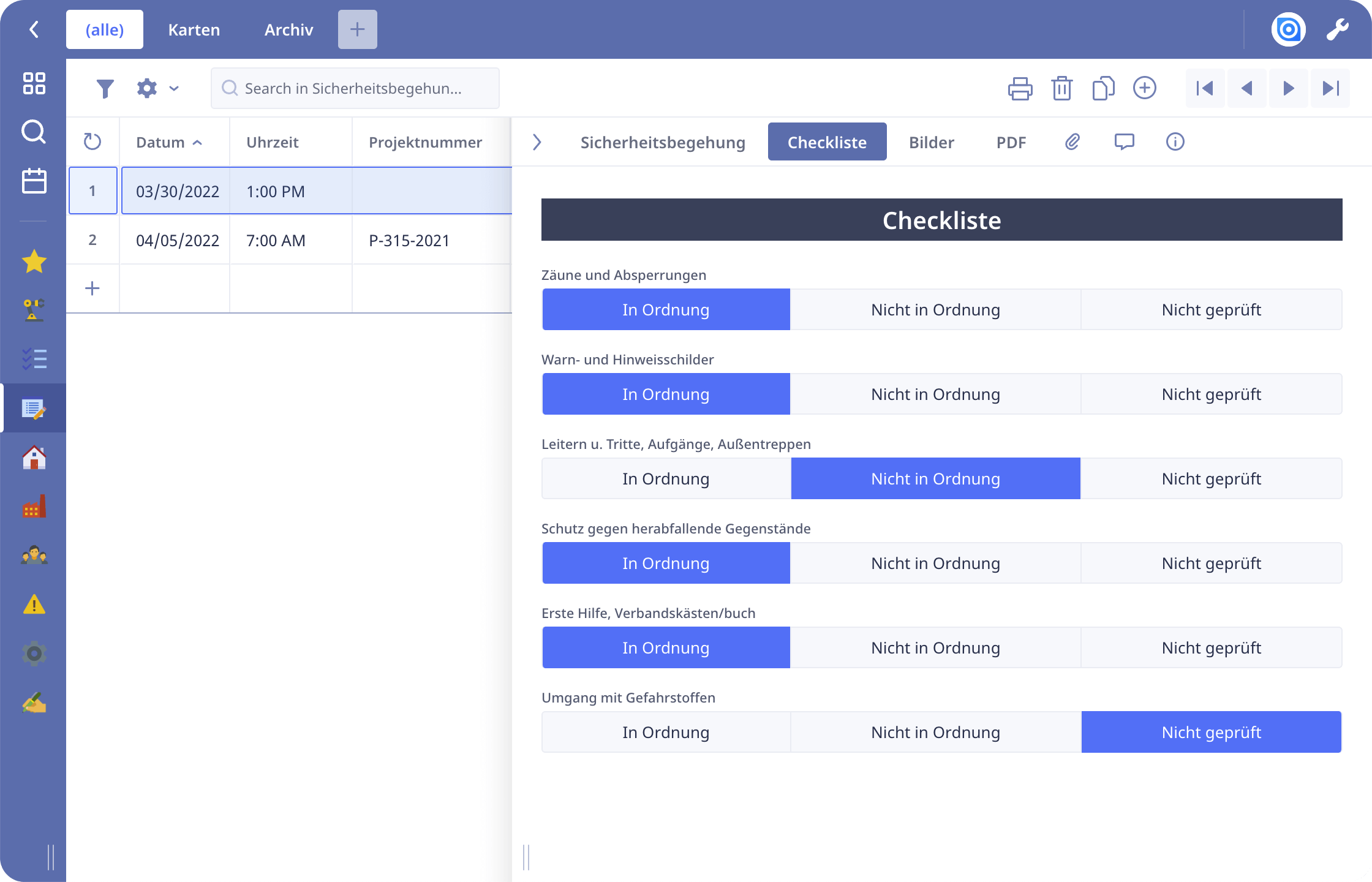Set Schutz gegen herabfallende Gegenstände to Nicht in Ordnung
This screenshot has height=882, width=1372.
(x=935, y=563)
